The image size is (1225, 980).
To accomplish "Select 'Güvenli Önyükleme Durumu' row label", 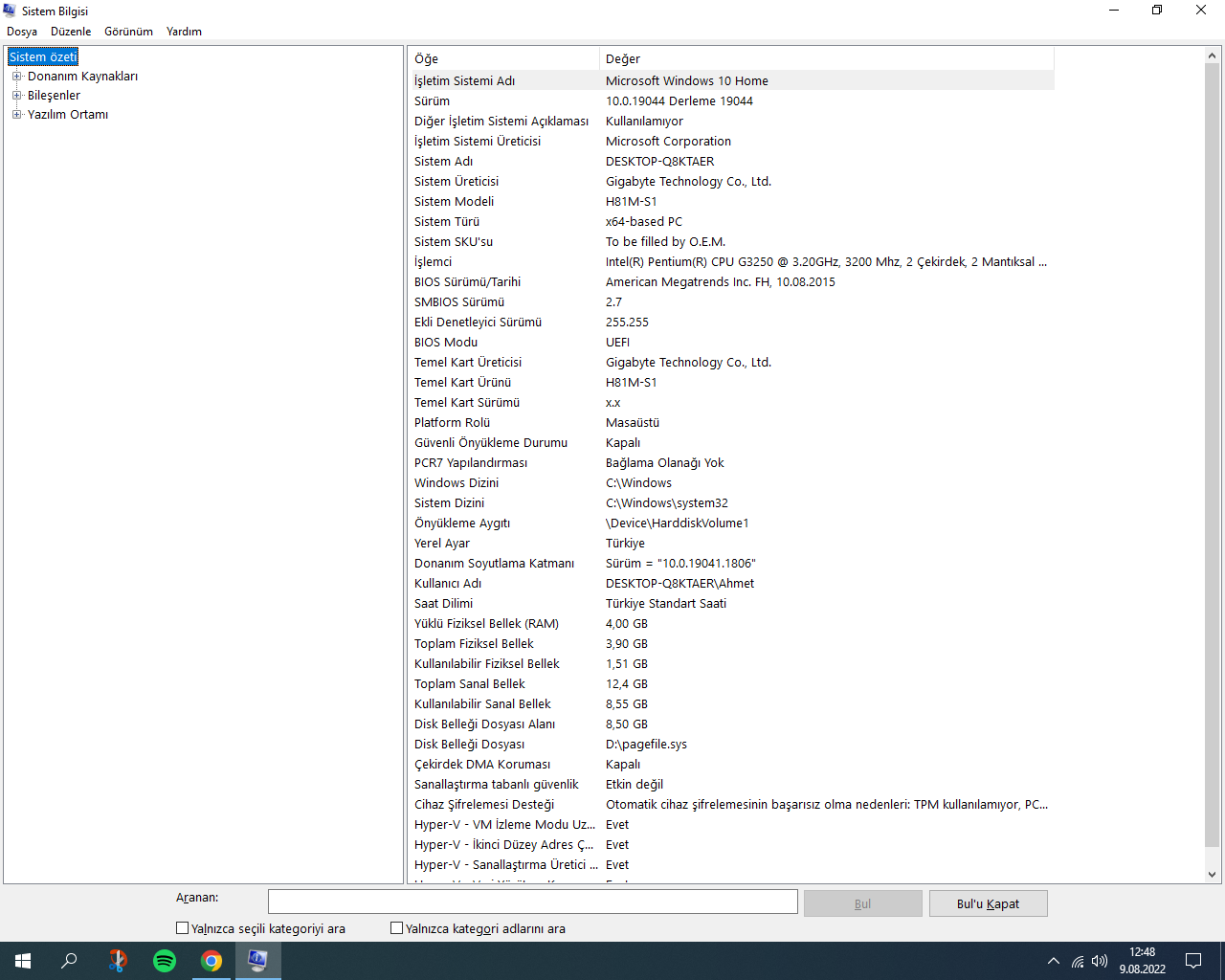I will click(x=491, y=443).
